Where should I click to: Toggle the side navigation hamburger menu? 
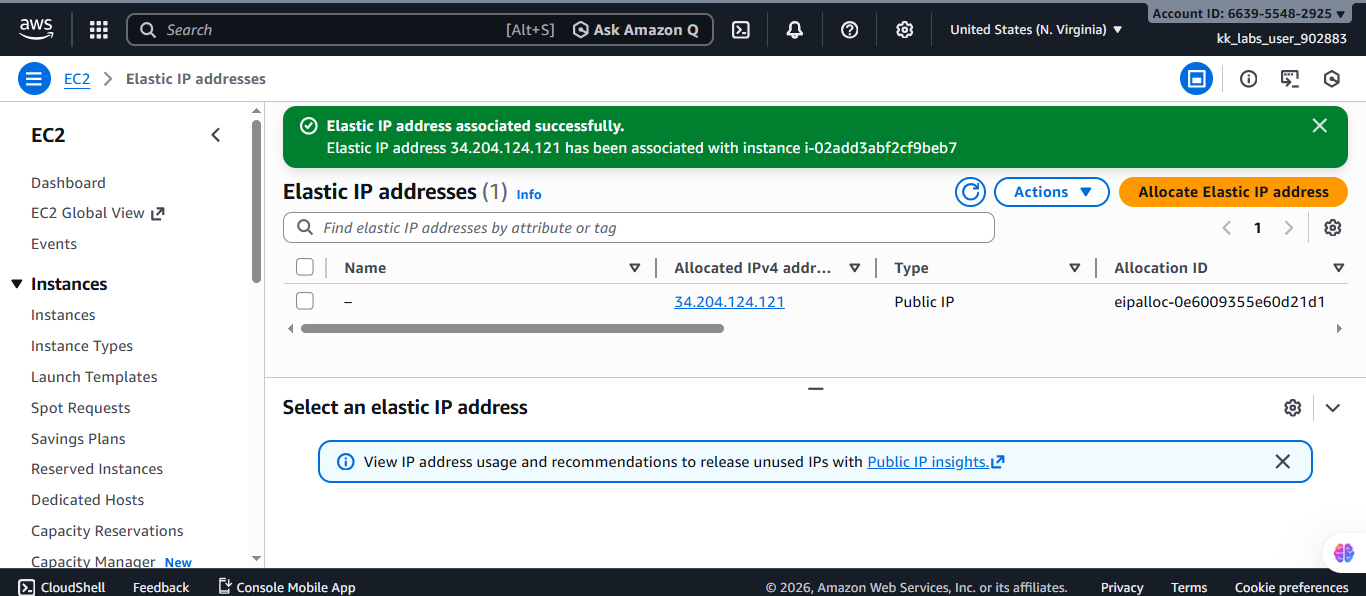34,79
